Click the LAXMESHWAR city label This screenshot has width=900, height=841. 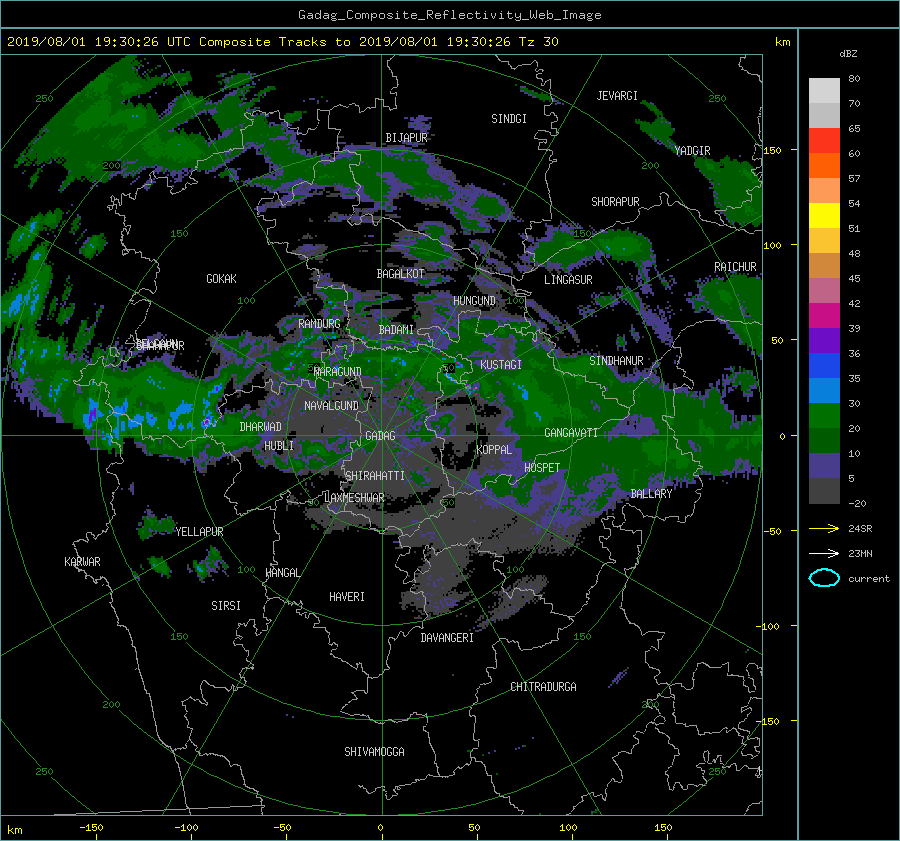(354, 498)
